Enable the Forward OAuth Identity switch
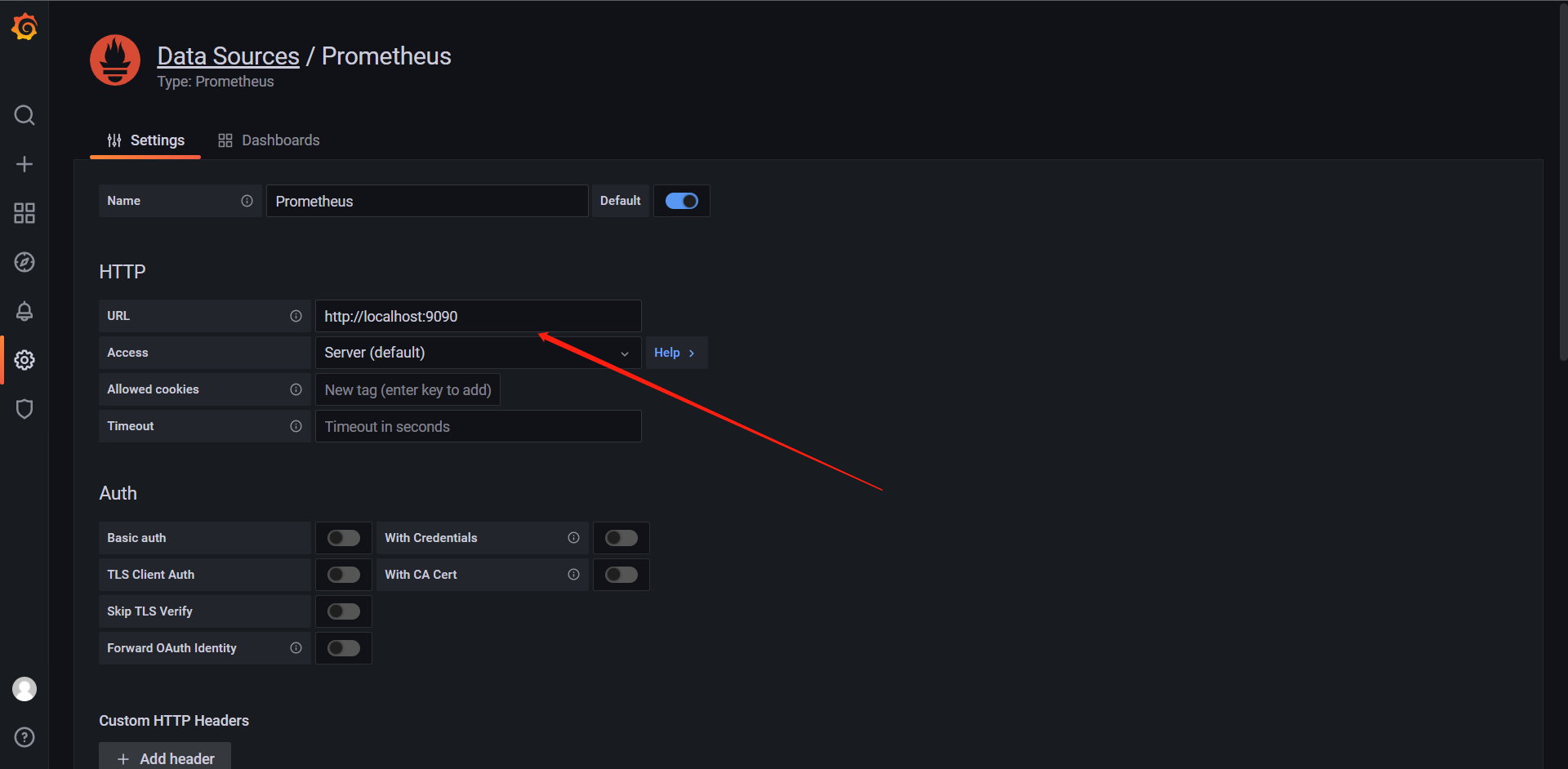This screenshot has width=1568, height=769. [344, 648]
